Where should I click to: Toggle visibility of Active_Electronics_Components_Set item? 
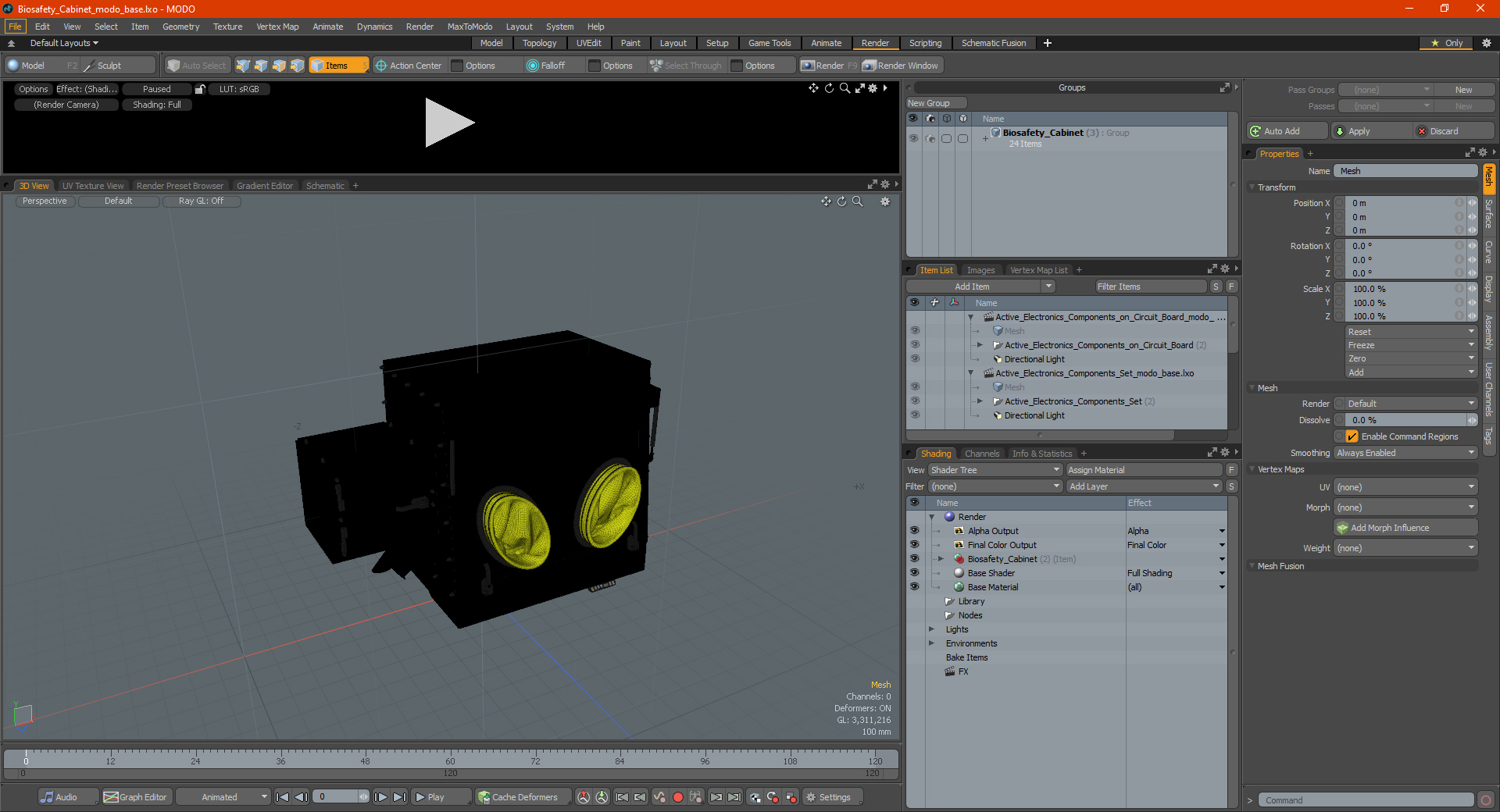click(915, 401)
